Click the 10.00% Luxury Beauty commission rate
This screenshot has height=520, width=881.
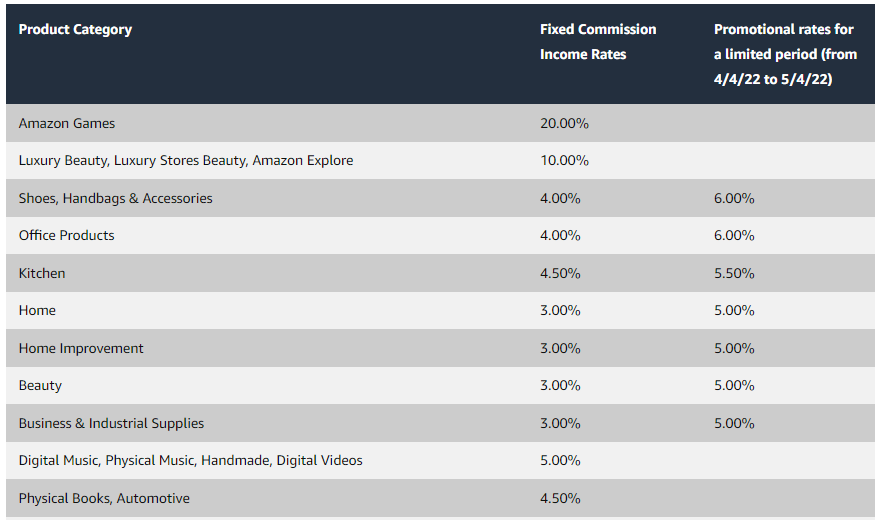pos(564,160)
